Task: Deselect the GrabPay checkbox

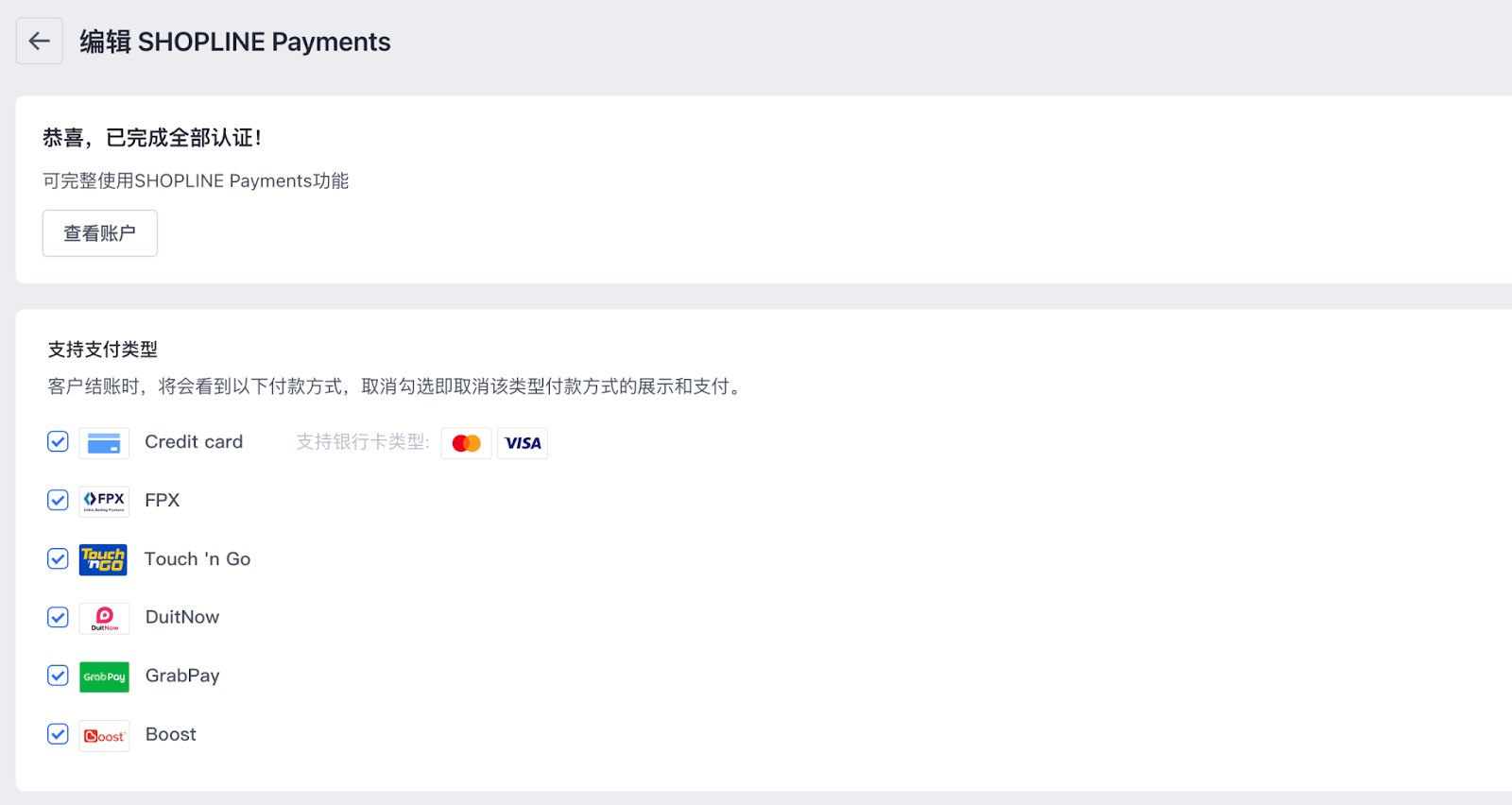Action: 58,676
